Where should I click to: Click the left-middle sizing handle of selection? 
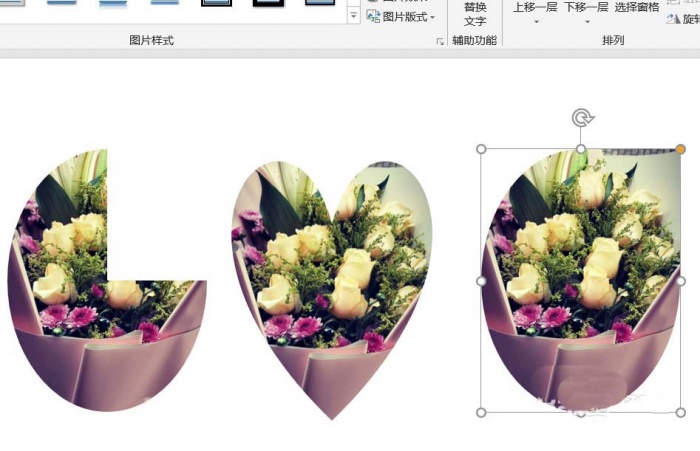[x=481, y=281]
